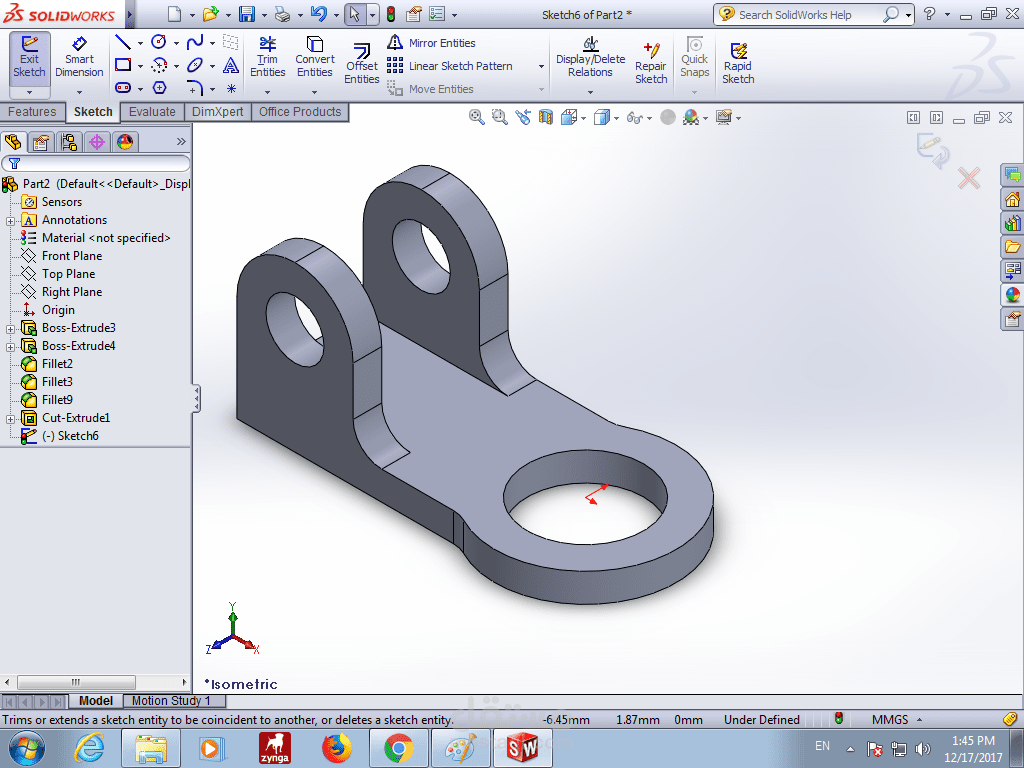Switch to the Features tab
The width and height of the screenshot is (1024, 768).
point(32,112)
